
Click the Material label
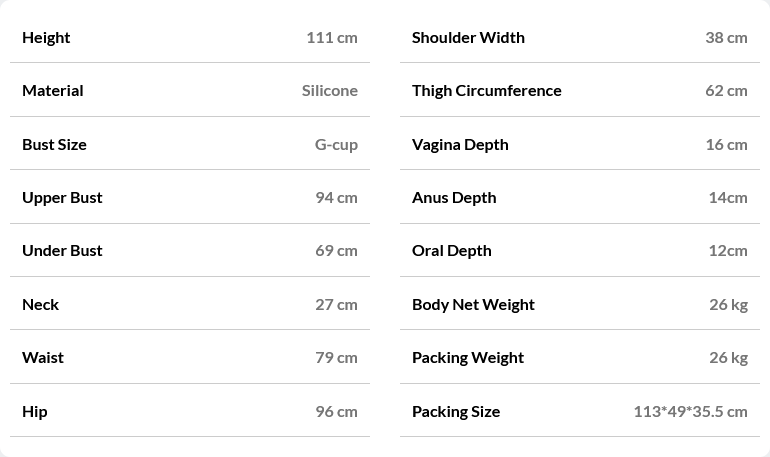[x=53, y=90]
